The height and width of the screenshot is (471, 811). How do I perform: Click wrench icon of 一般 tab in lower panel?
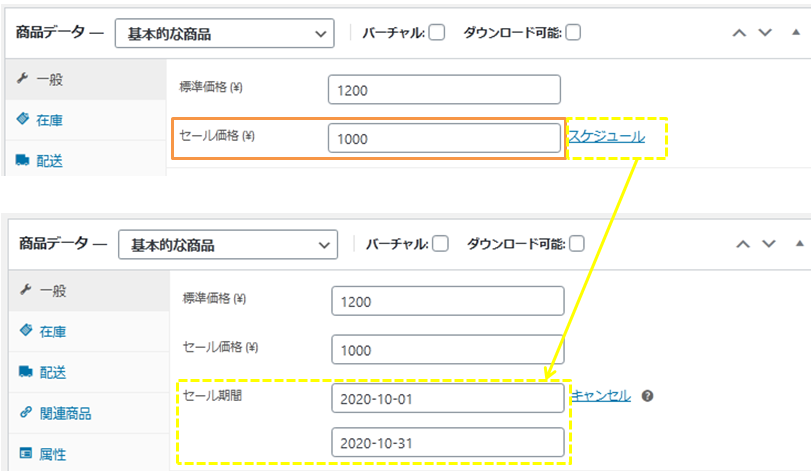click(26, 290)
